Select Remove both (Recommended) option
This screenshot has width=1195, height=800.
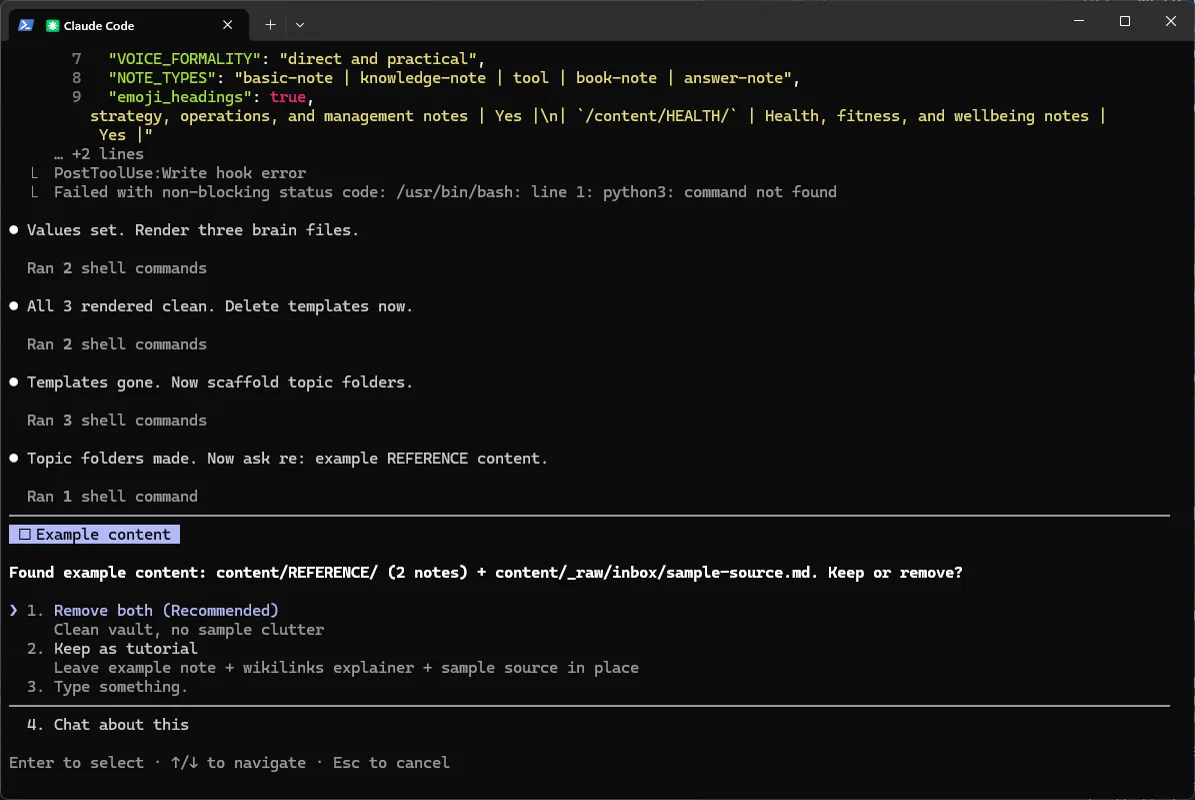(166, 610)
